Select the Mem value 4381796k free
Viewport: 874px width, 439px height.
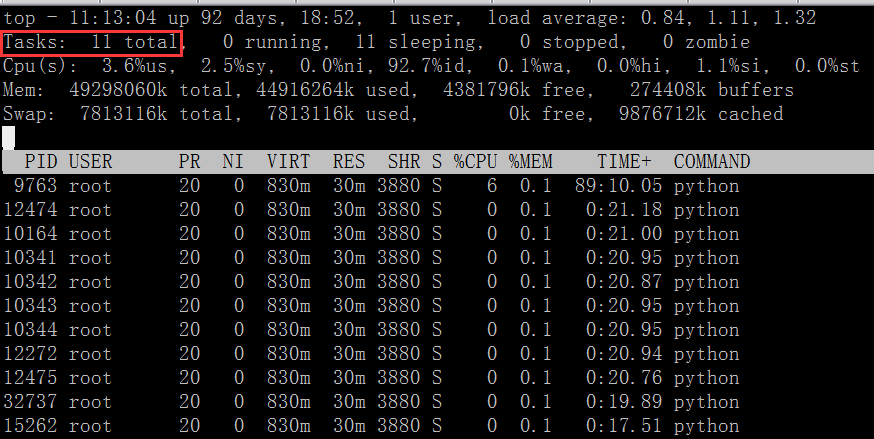coord(514,90)
